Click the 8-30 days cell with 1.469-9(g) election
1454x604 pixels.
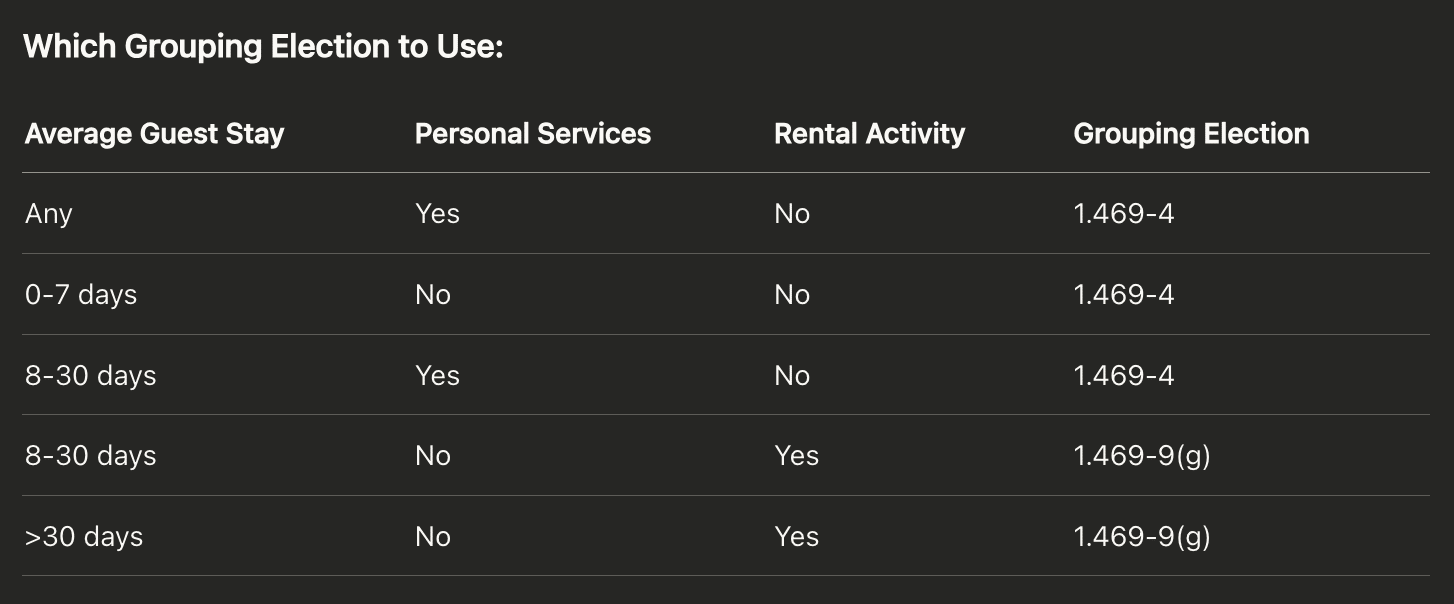point(91,456)
